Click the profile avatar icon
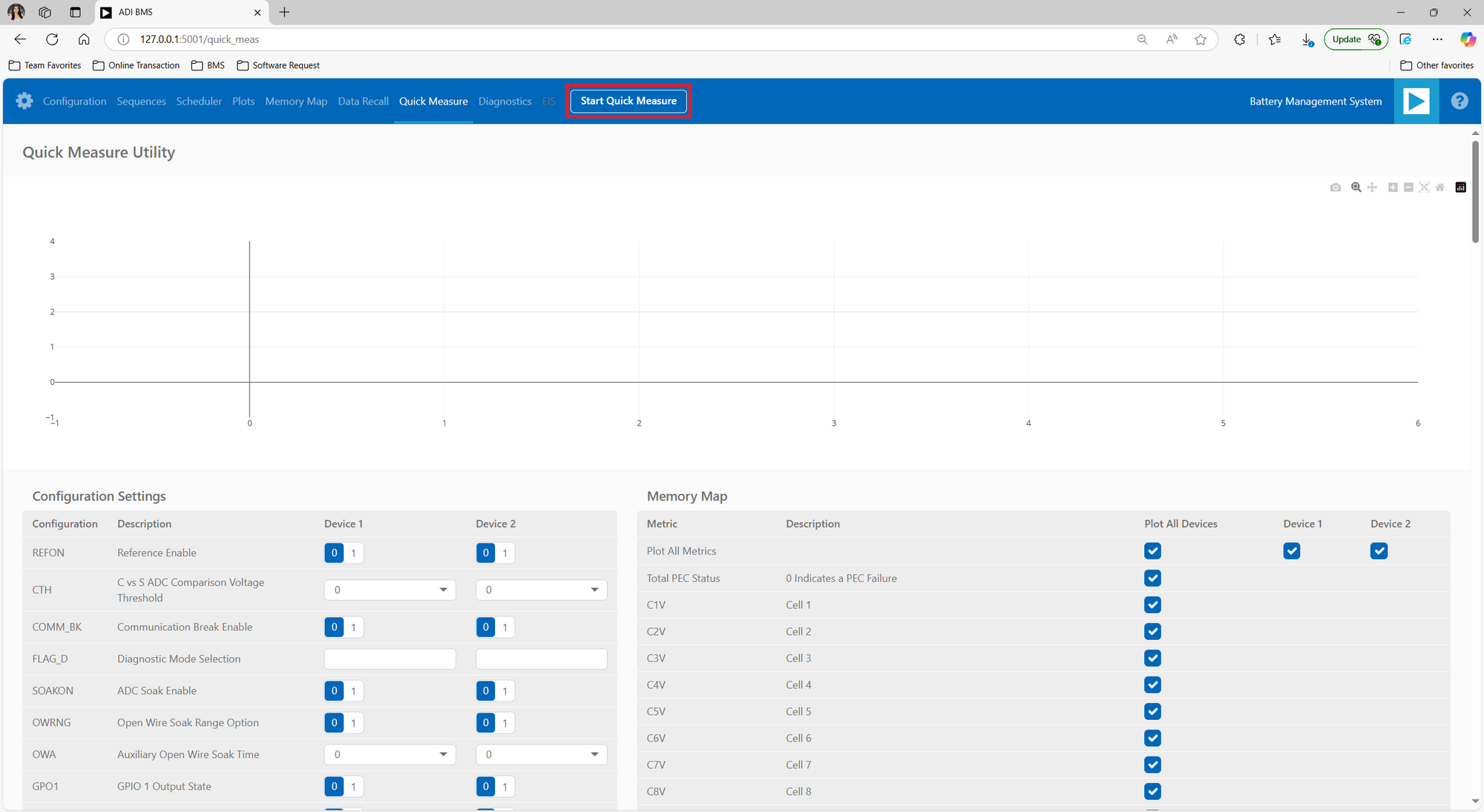The height and width of the screenshot is (812, 1484). coord(16,12)
